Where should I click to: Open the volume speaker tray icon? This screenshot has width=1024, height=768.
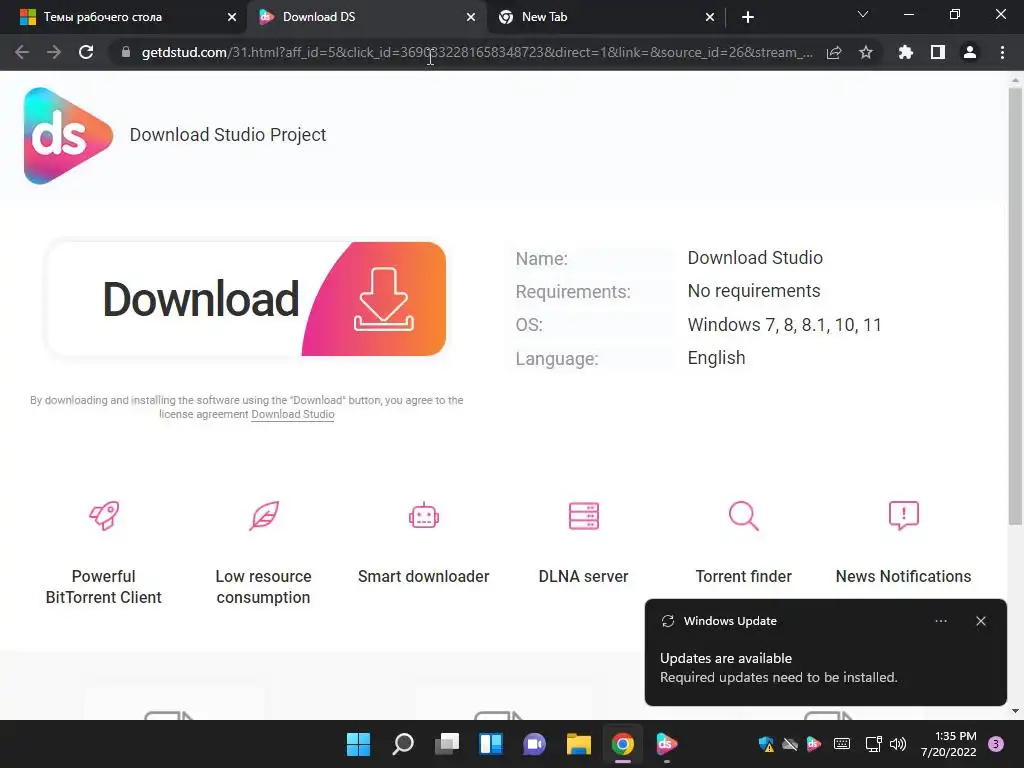pyautogui.click(x=898, y=744)
